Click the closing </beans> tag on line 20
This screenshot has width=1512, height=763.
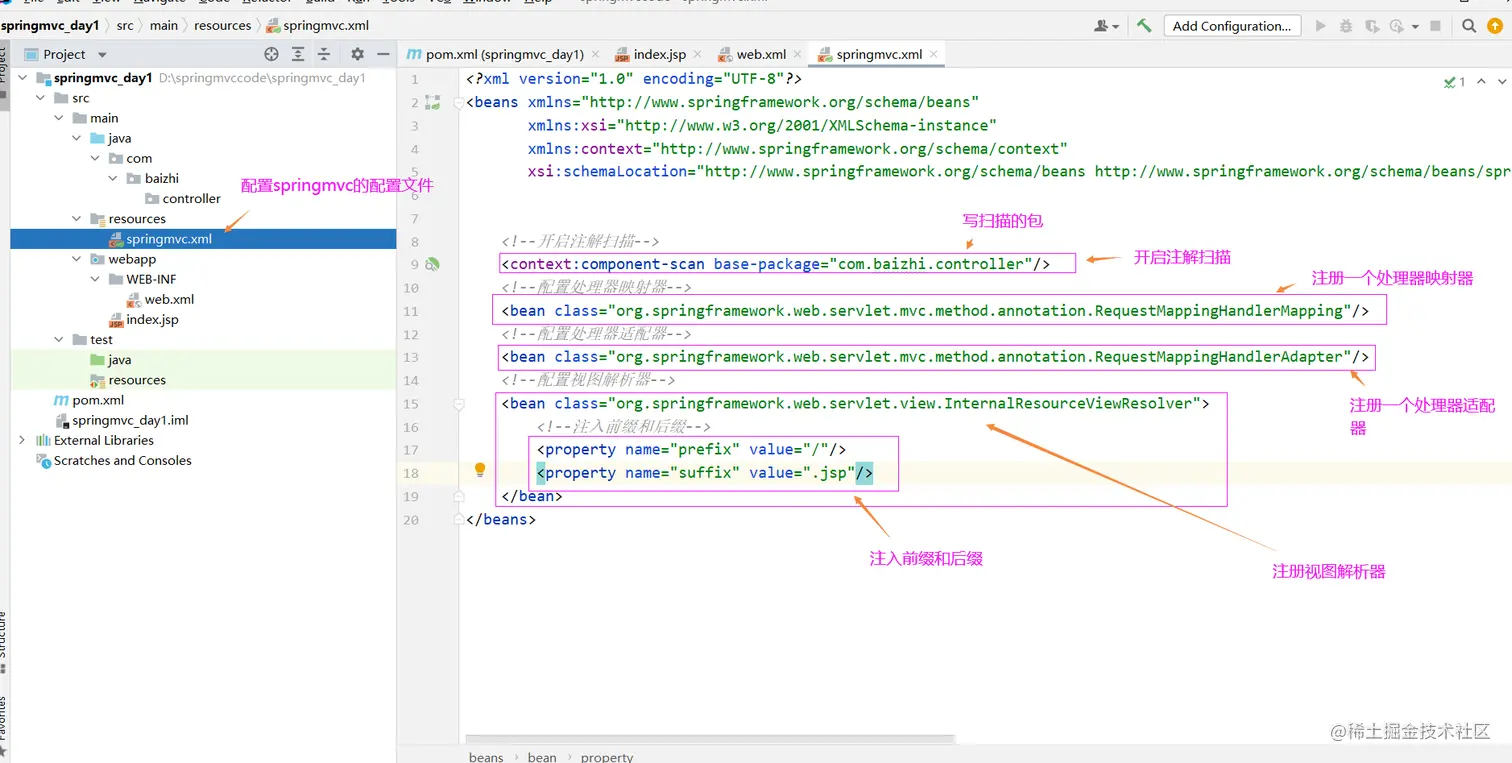[501, 520]
